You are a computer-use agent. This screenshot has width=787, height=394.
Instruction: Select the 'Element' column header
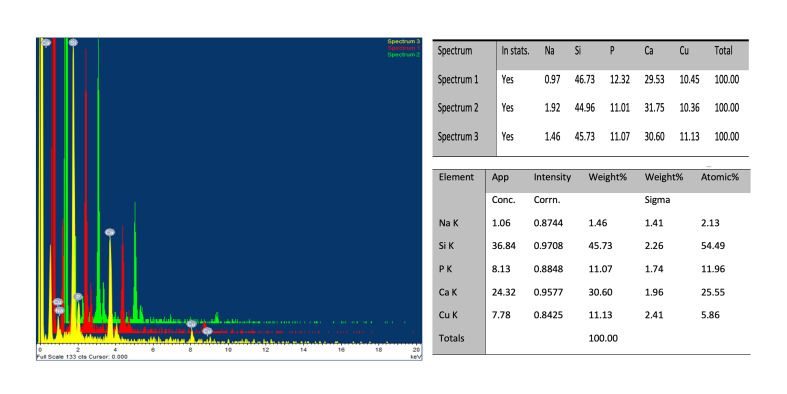(456, 177)
